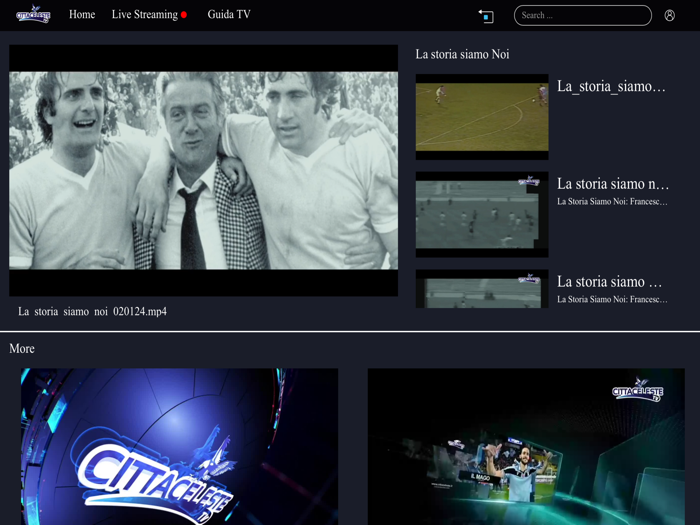The width and height of the screenshot is (700, 525).
Task: Select the third 'La storia siamo …' title
Action: point(609,282)
